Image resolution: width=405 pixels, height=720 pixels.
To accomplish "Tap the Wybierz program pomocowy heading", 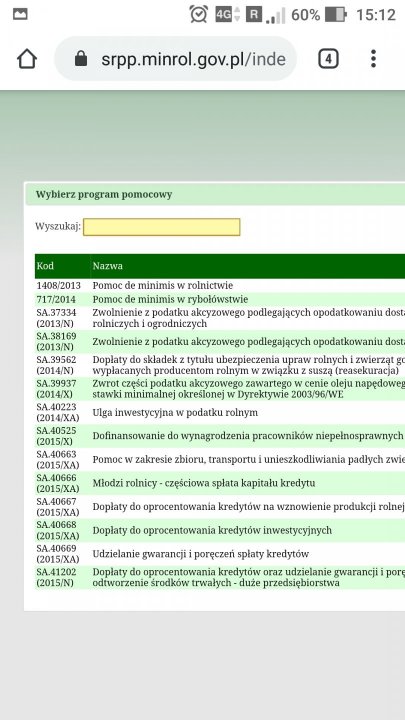I will point(104,194).
